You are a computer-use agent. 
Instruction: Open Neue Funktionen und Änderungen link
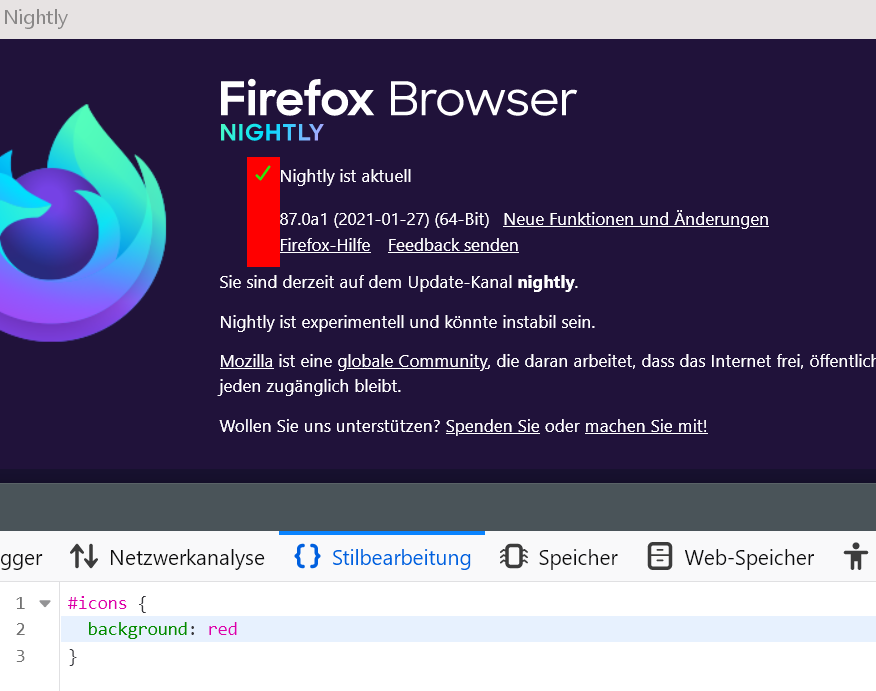(x=636, y=219)
